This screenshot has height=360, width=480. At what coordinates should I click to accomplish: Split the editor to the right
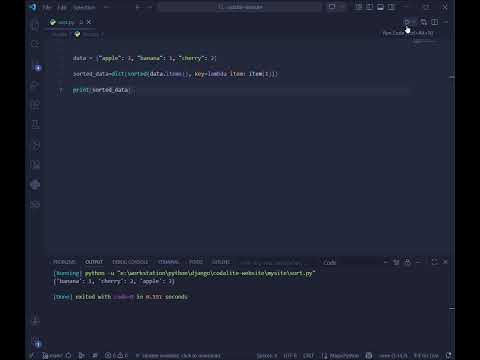click(x=435, y=22)
